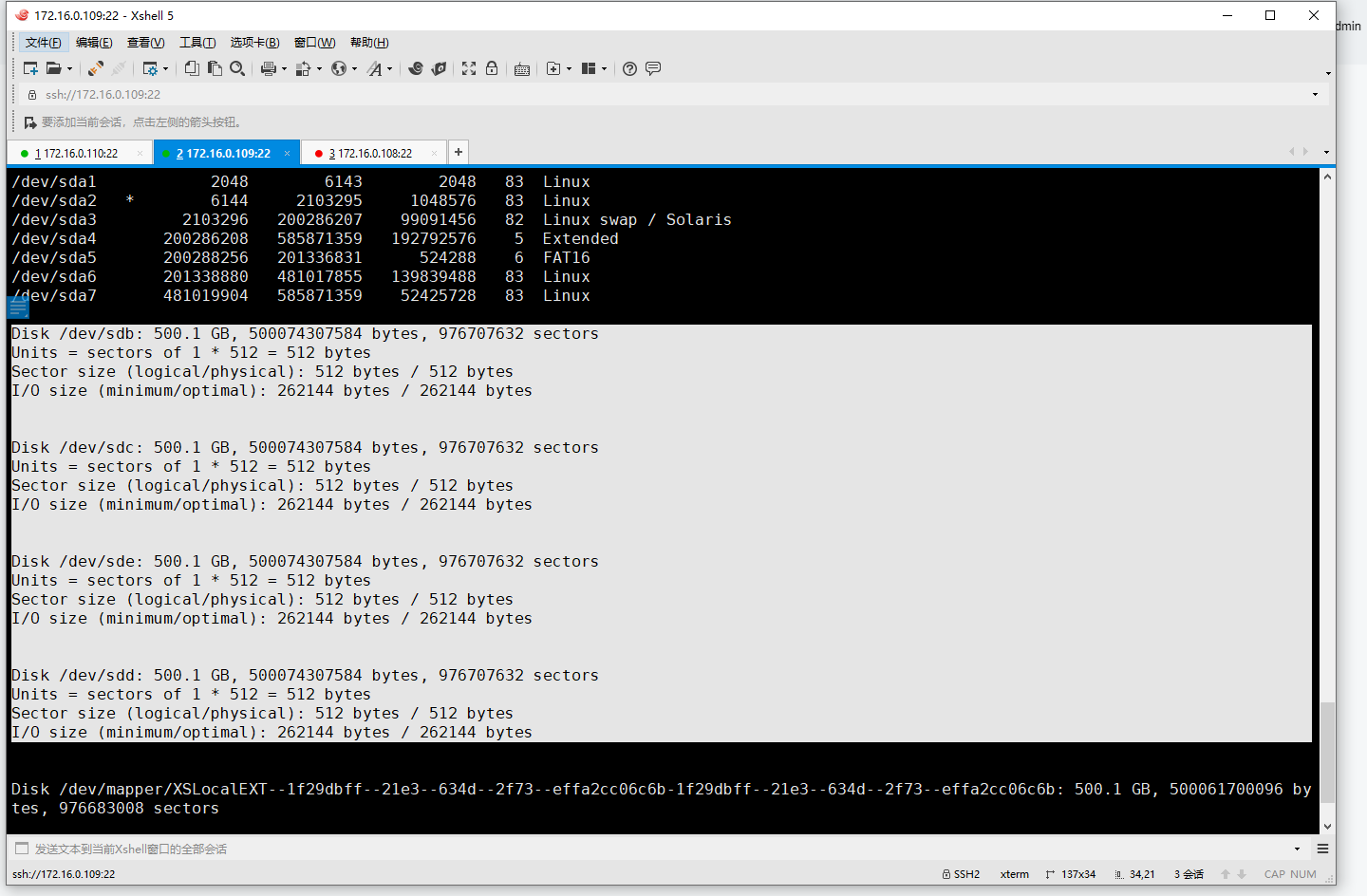Click the terminal scrollbar up arrow
The height and width of the screenshot is (896, 1367).
point(1327,177)
